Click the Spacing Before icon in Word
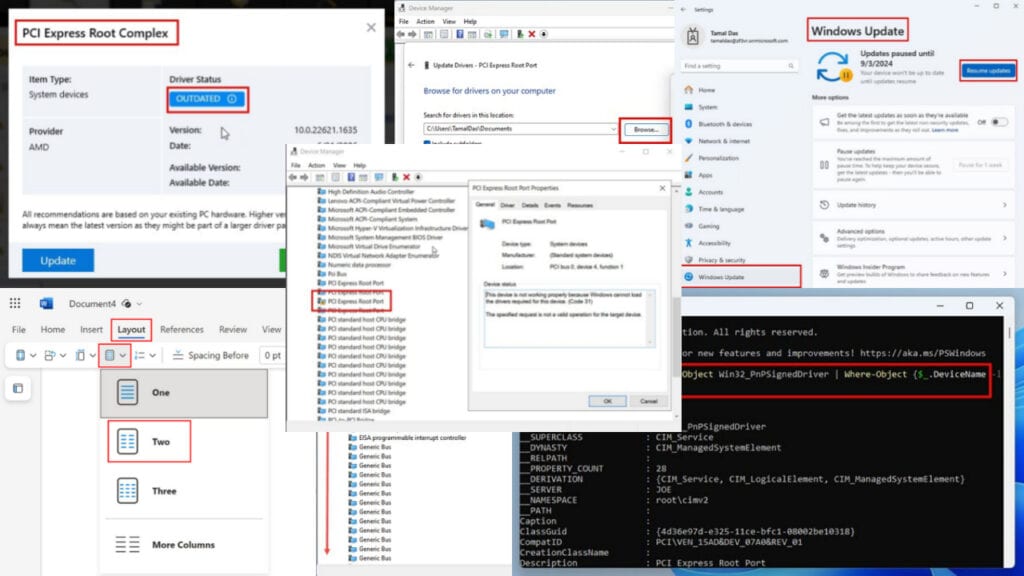 177,353
